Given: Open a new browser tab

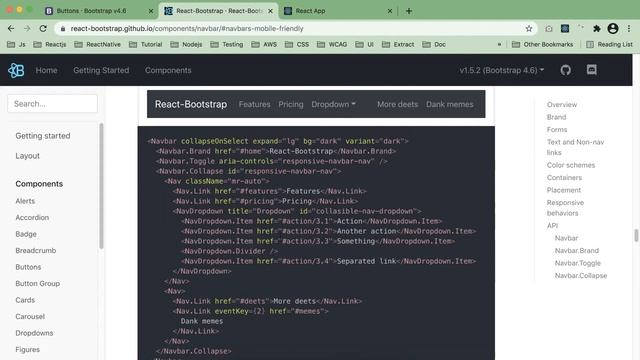Looking at the screenshot, I should tap(409, 11).
